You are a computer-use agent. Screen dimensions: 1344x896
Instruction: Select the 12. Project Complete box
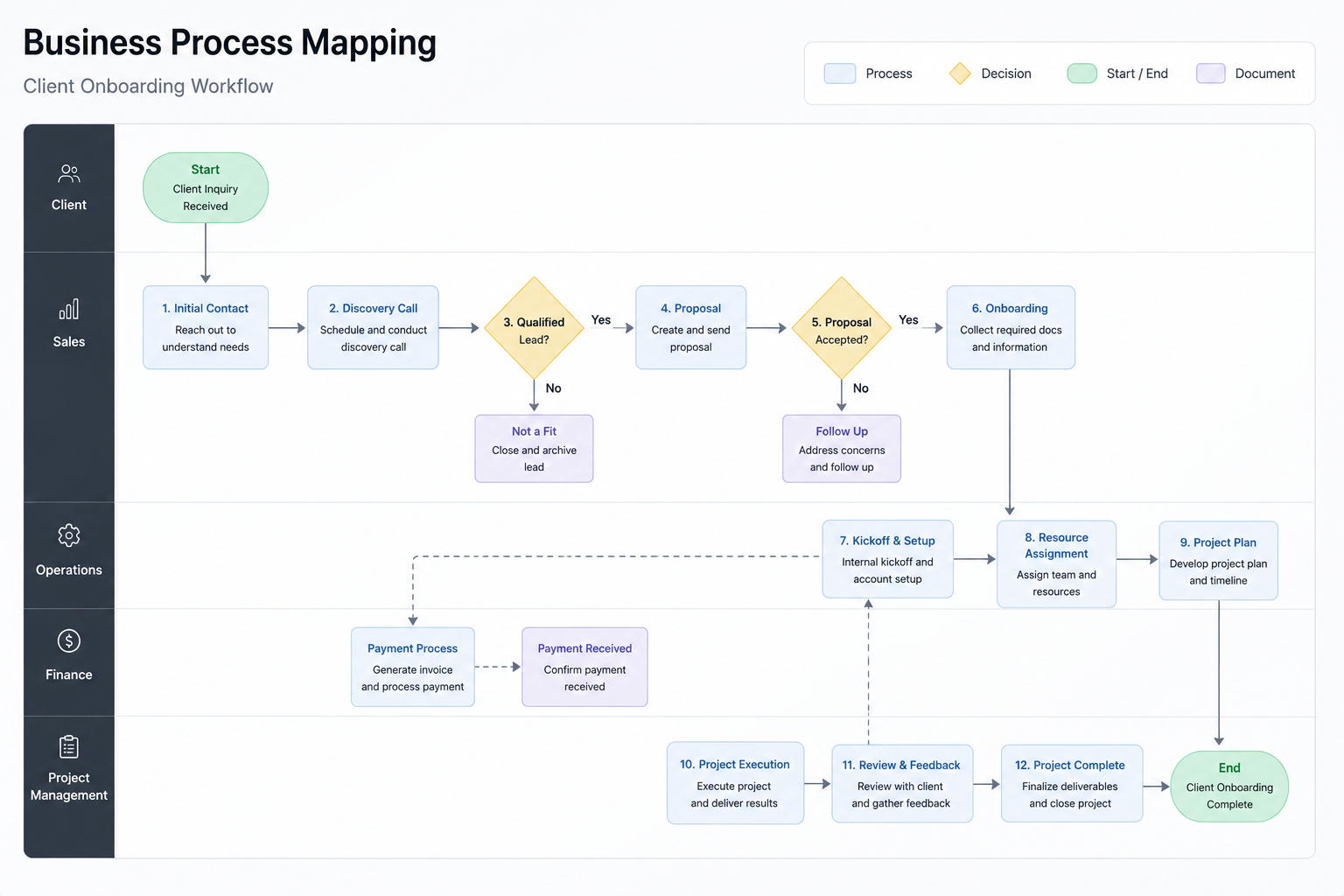pyautogui.click(x=1072, y=783)
